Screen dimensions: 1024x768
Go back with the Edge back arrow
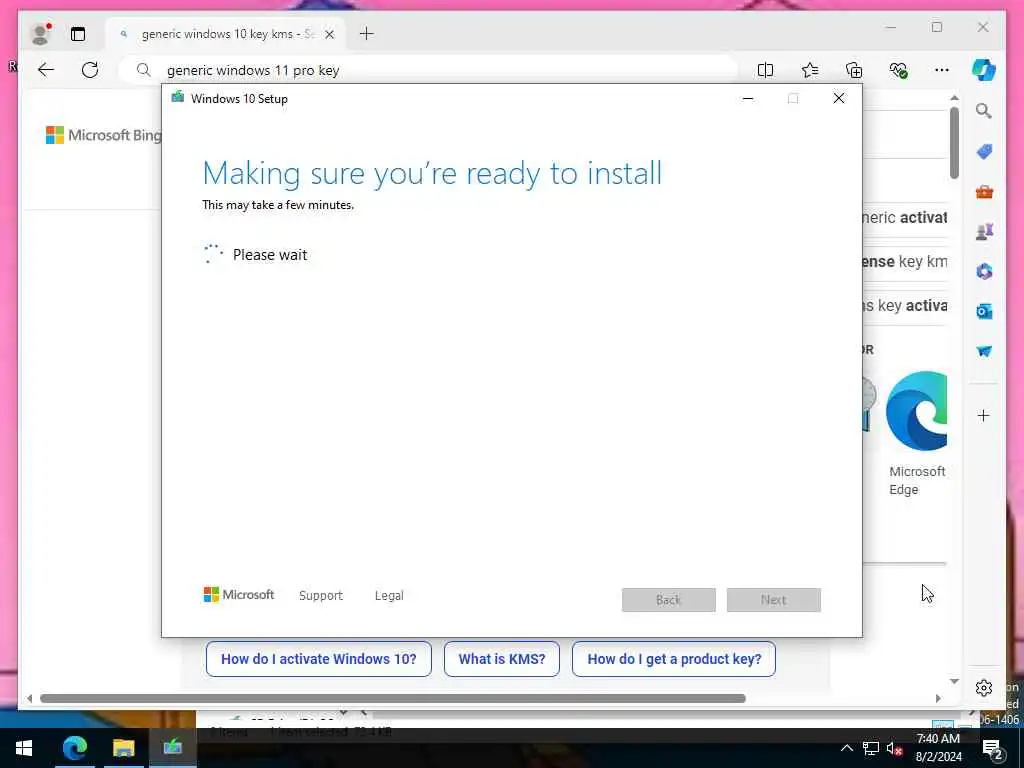46,70
